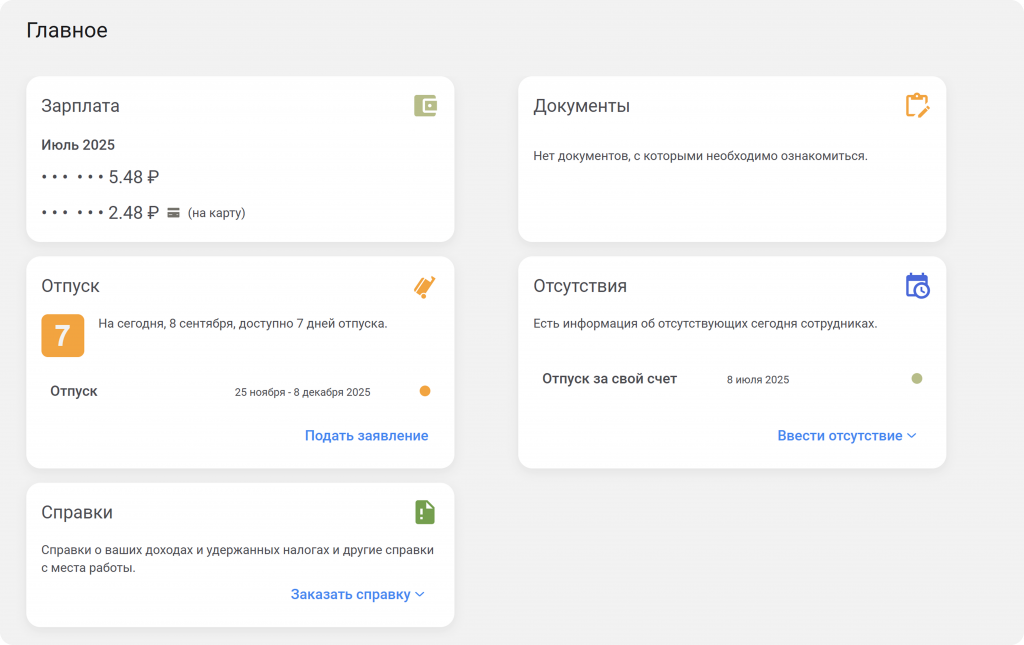Click the orange status dot for Отпуск
This screenshot has height=645, width=1024.
point(425,392)
